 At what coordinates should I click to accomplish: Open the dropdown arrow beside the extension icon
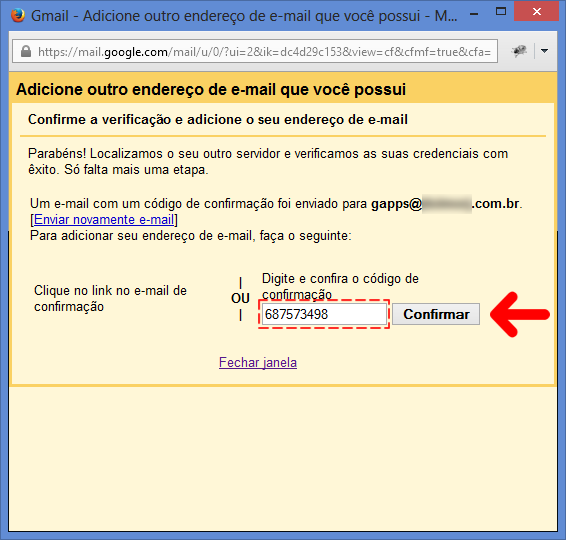click(x=544, y=51)
